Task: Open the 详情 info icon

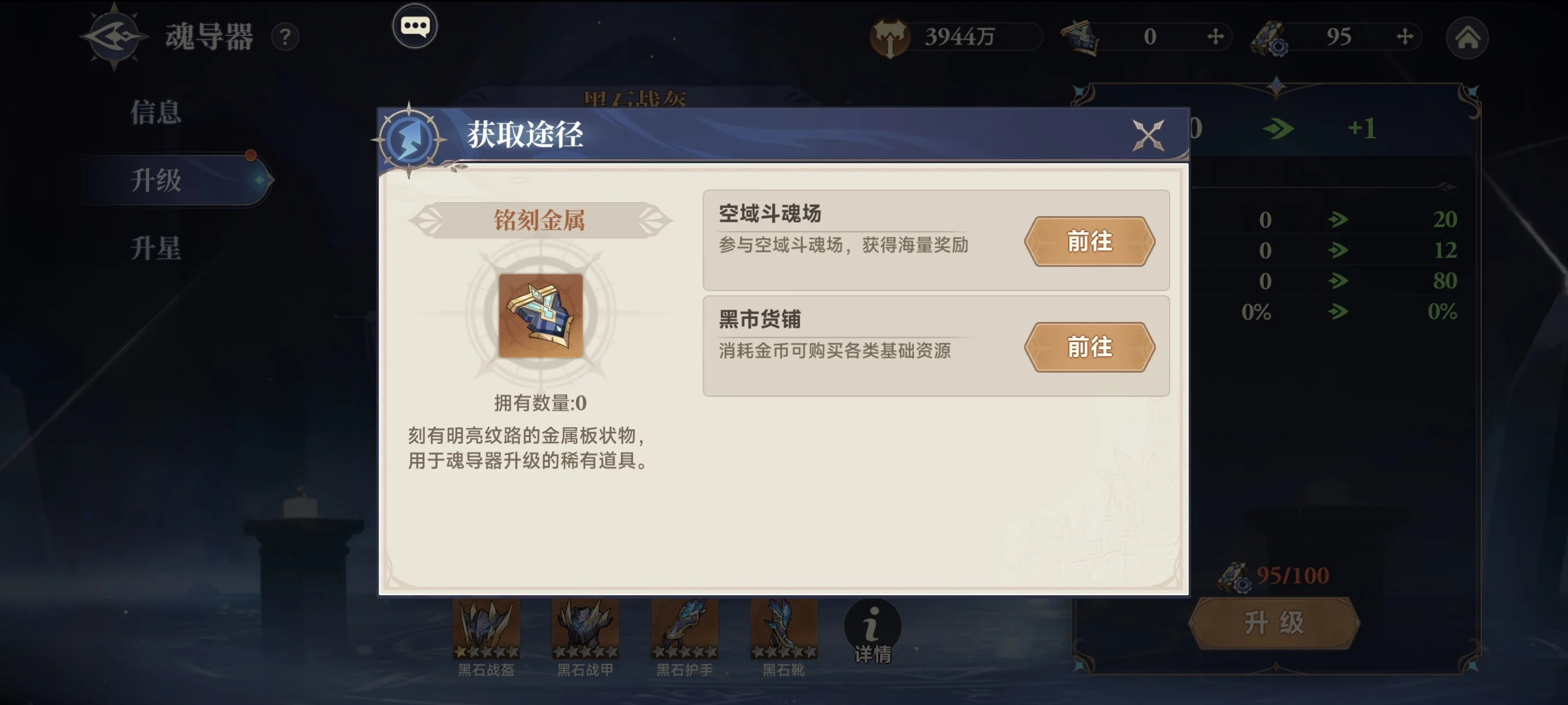Action: pos(872,632)
